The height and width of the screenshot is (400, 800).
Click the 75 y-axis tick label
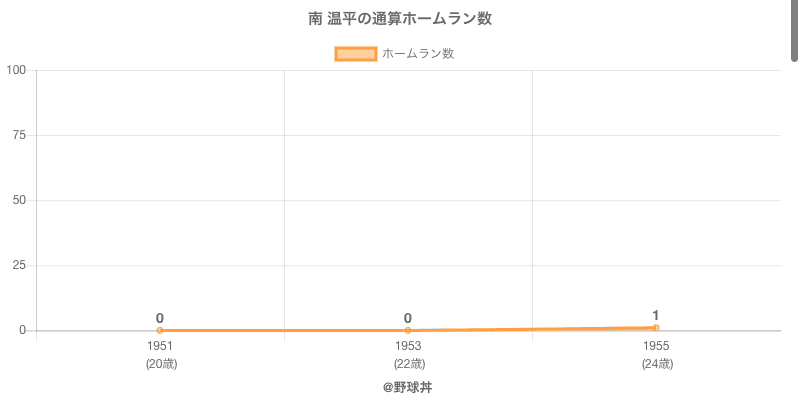click(x=19, y=135)
